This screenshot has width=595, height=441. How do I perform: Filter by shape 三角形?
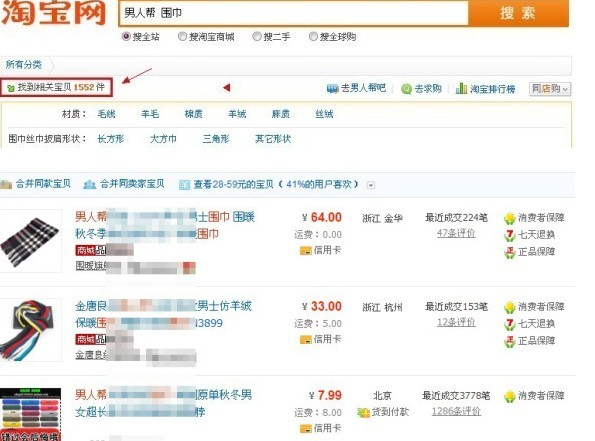[216, 139]
